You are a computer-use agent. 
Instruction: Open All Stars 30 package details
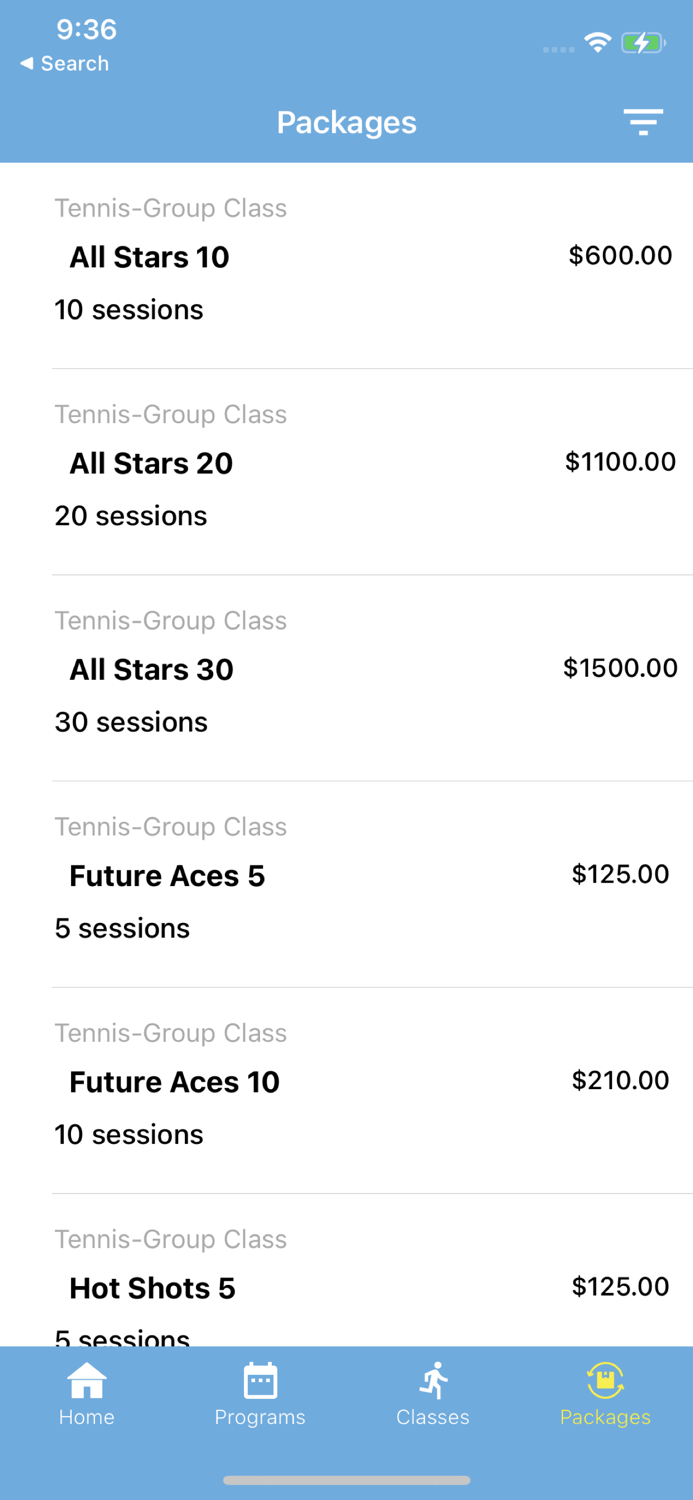pyautogui.click(x=151, y=669)
